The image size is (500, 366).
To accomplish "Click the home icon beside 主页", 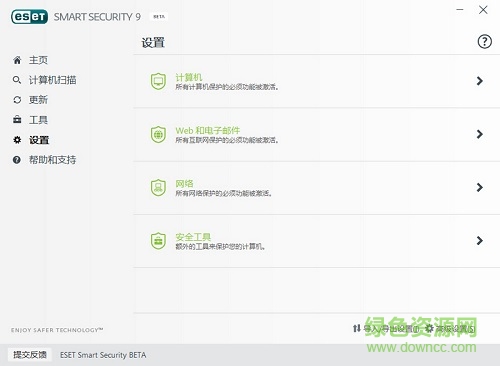I will coord(17,60).
